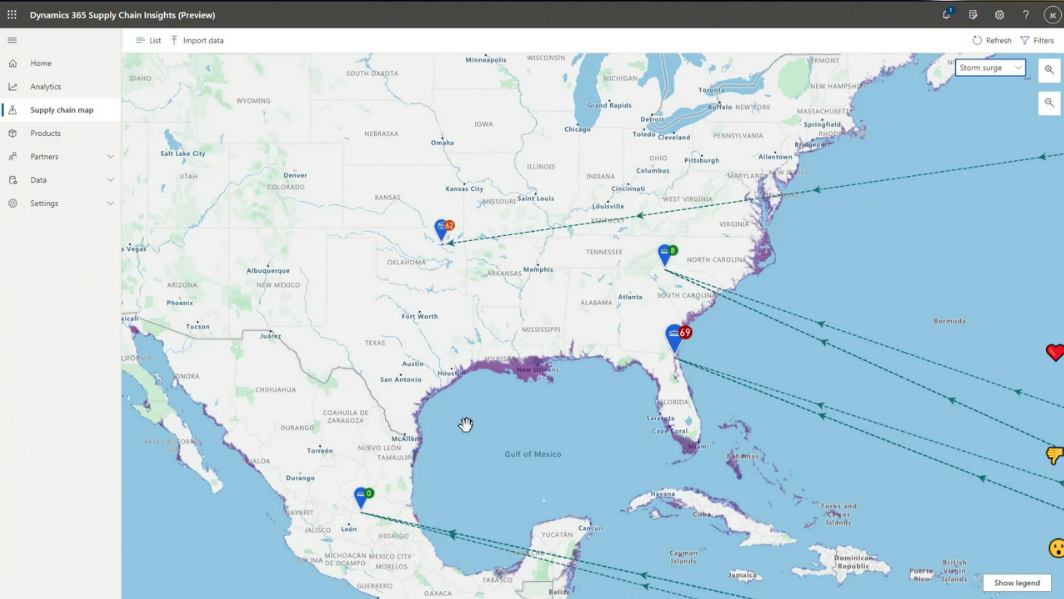Screen dimensions: 1064x599
Task: Click the Show legend button
Action: [x=1016, y=582]
